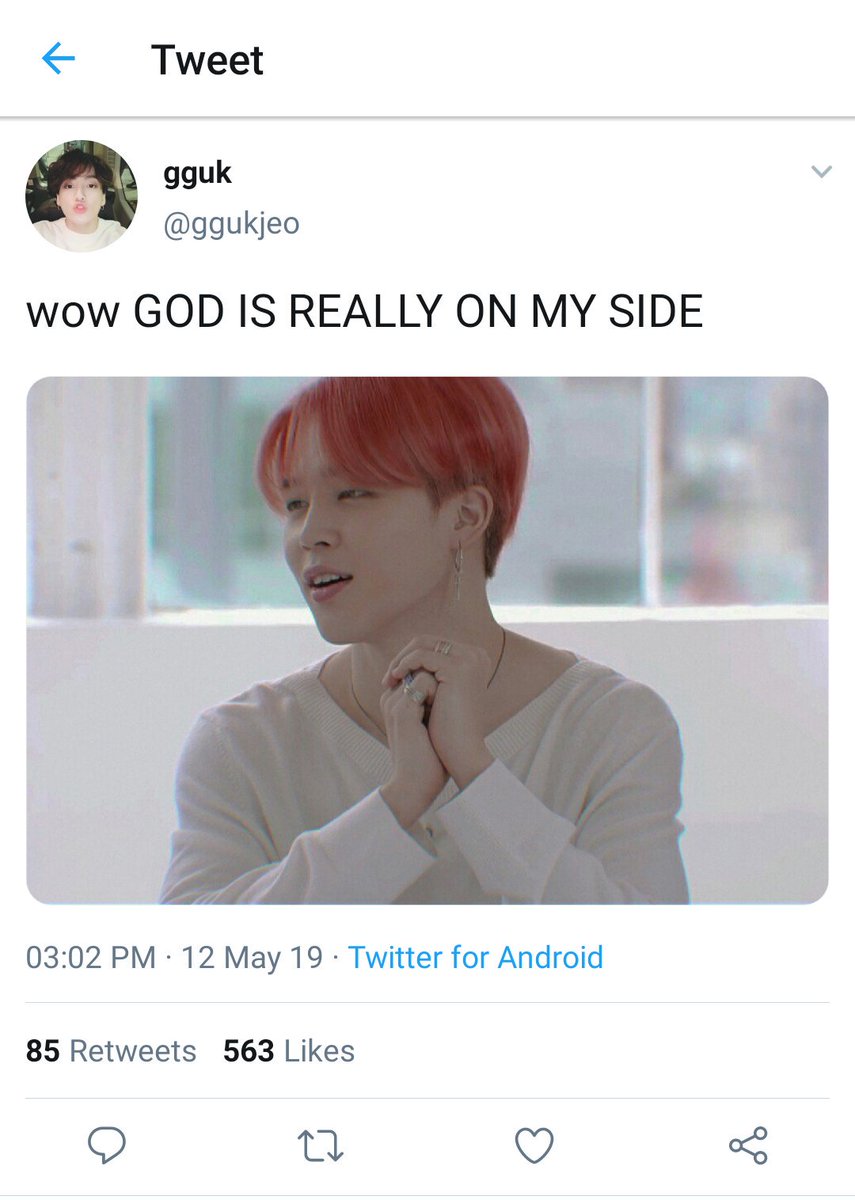855x1200 pixels.
Task: Reply to the tweet via speech bubble icon
Action: pyautogui.click(x=106, y=1145)
